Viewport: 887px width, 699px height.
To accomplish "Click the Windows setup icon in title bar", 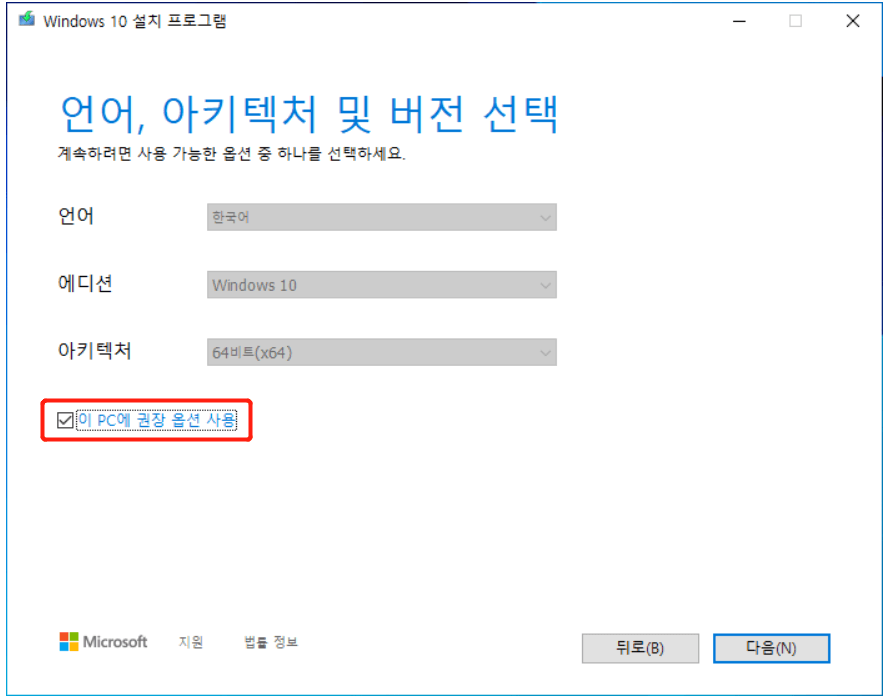I will coord(27,20).
